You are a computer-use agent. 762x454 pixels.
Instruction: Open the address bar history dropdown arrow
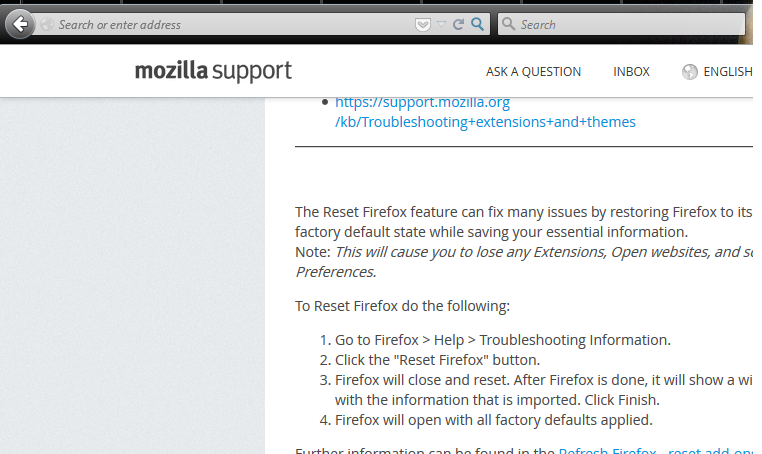(x=441, y=24)
